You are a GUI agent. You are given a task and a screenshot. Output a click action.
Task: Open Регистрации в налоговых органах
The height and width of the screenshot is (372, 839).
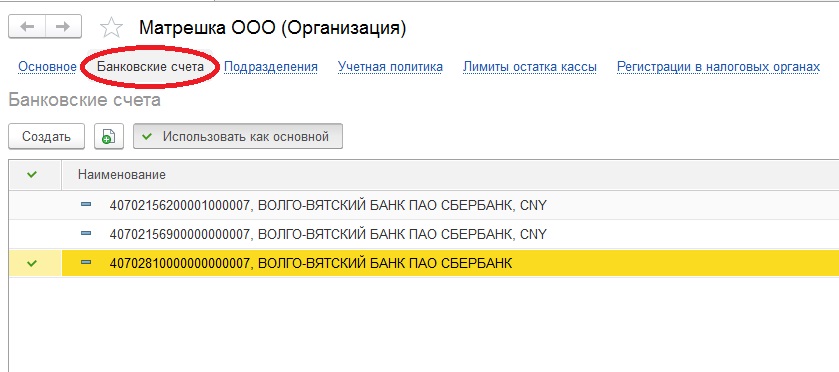tap(718, 67)
